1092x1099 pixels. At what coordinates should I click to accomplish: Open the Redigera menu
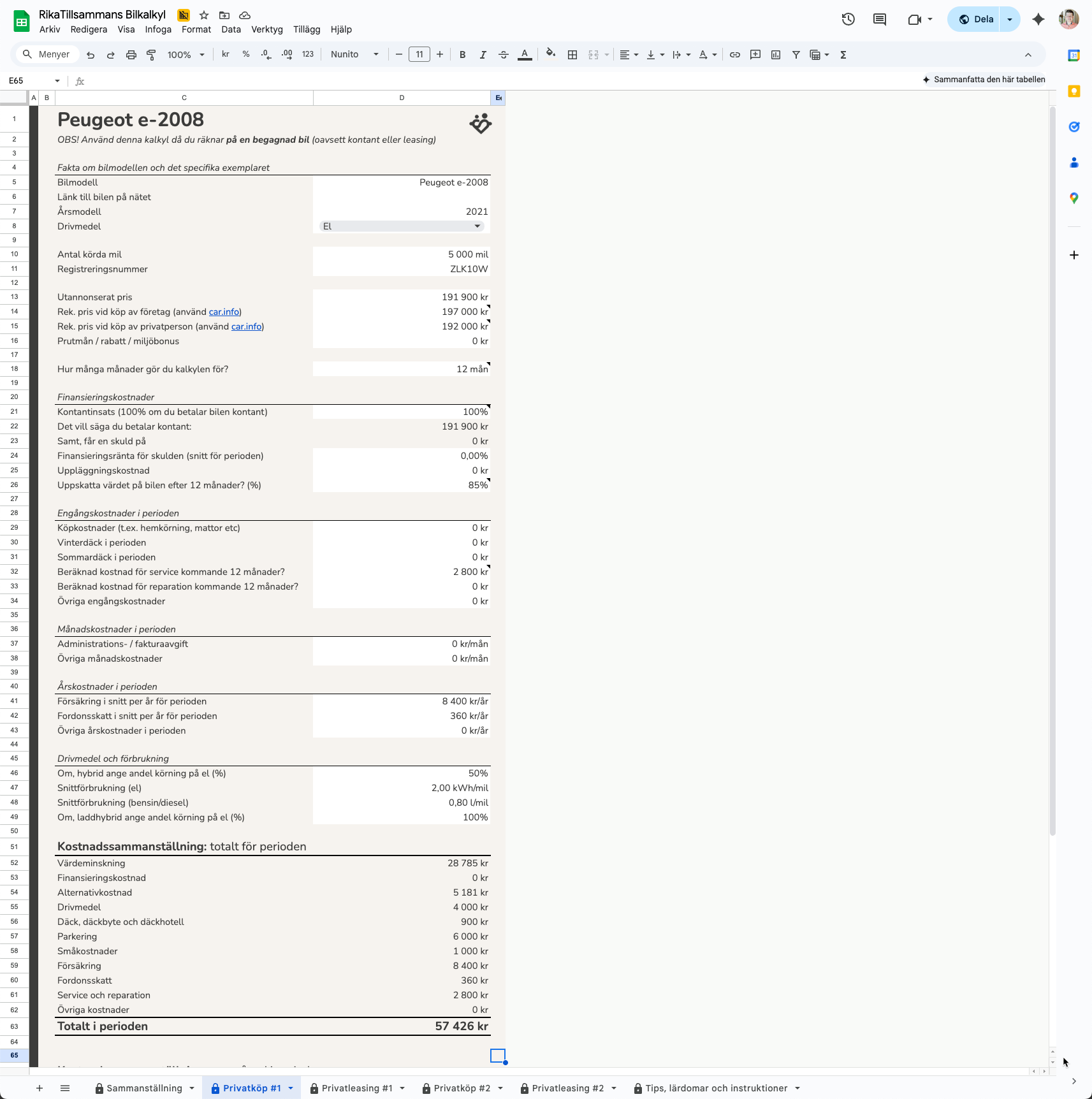(89, 29)
